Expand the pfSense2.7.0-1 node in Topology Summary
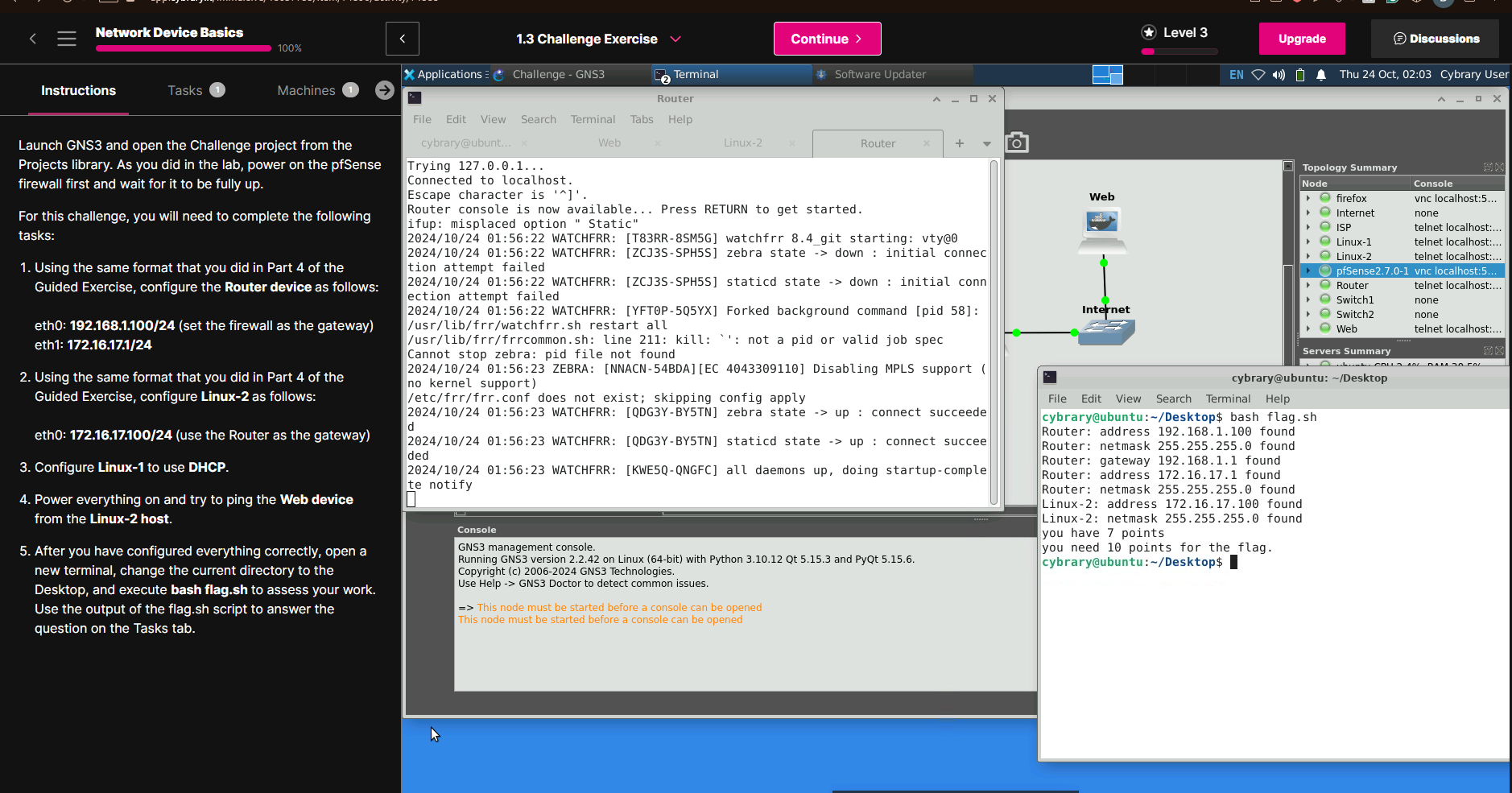Screen dimensions: 1512x793 point(1308,271)
